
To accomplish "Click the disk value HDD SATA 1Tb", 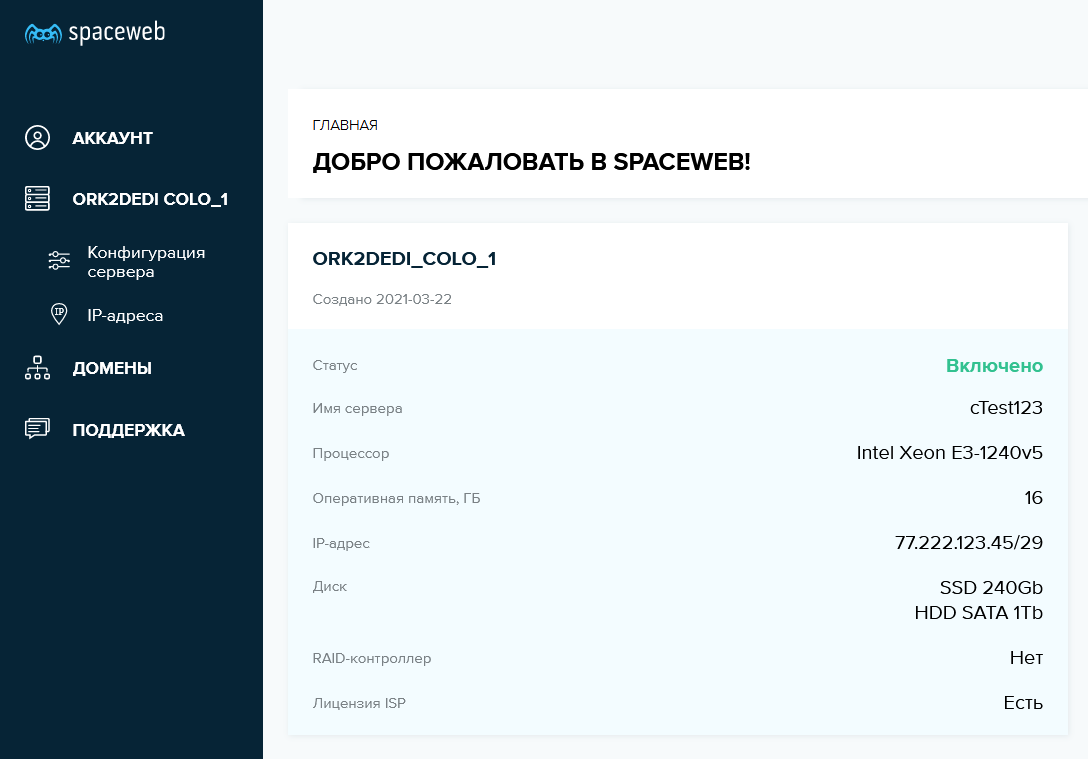I will 978,613.
